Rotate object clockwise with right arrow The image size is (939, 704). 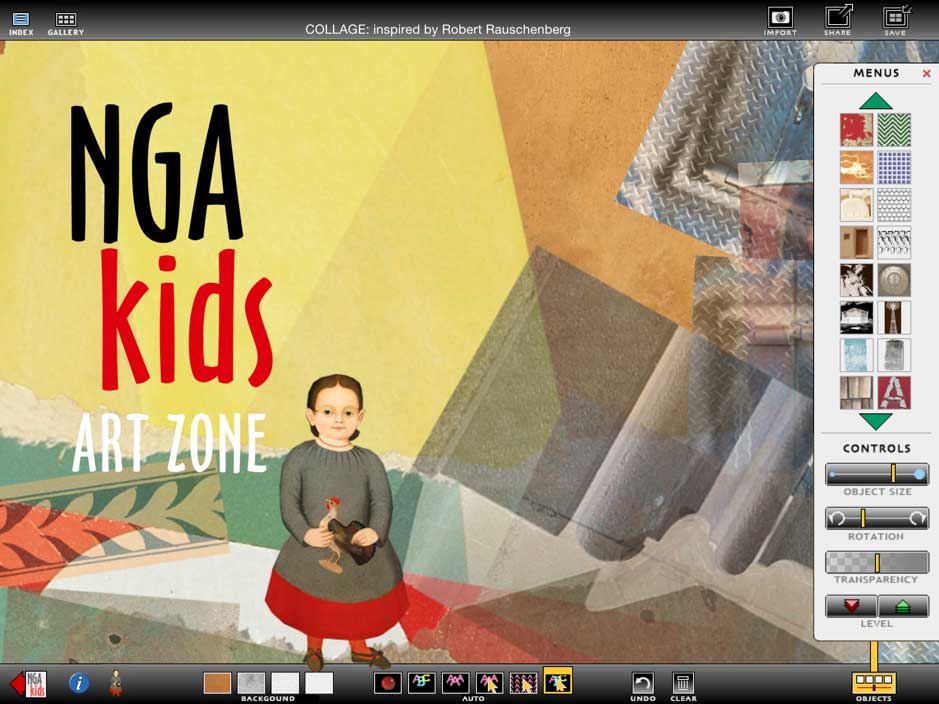pyautogui.click(x=917, y=518)
